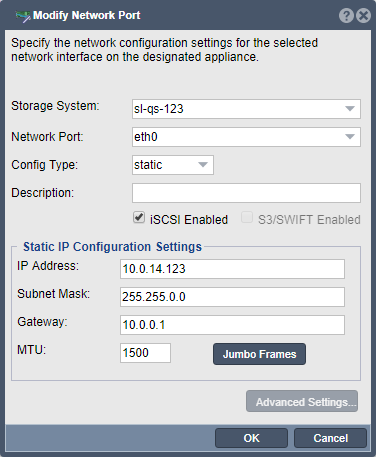Cancel the network port changes
The height and width of the screenshot is (457, 376).
(x=330, y=438)
